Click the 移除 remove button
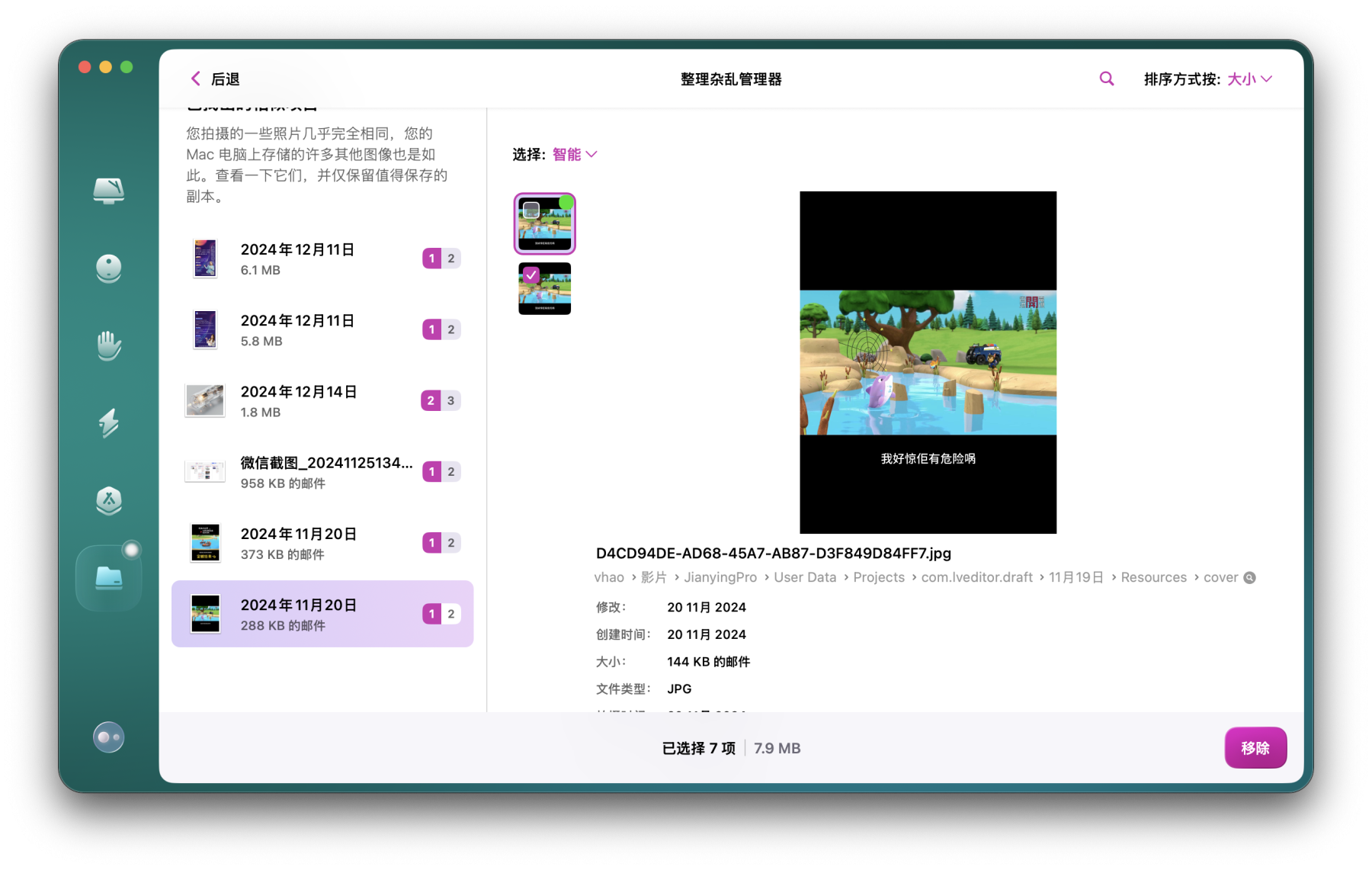This screenshot has width=1372, height=870. 1255,748
